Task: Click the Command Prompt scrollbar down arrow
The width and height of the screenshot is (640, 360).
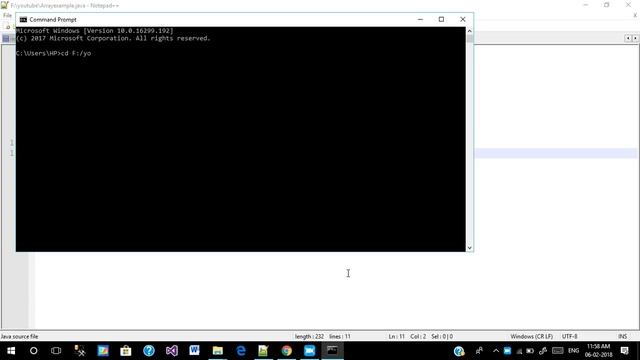Action: click(469, 248)
